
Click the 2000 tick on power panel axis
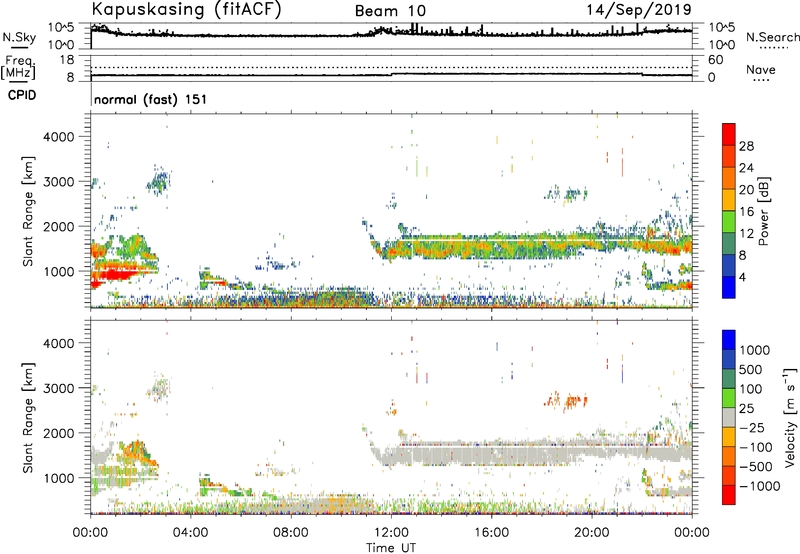(59, 226)
